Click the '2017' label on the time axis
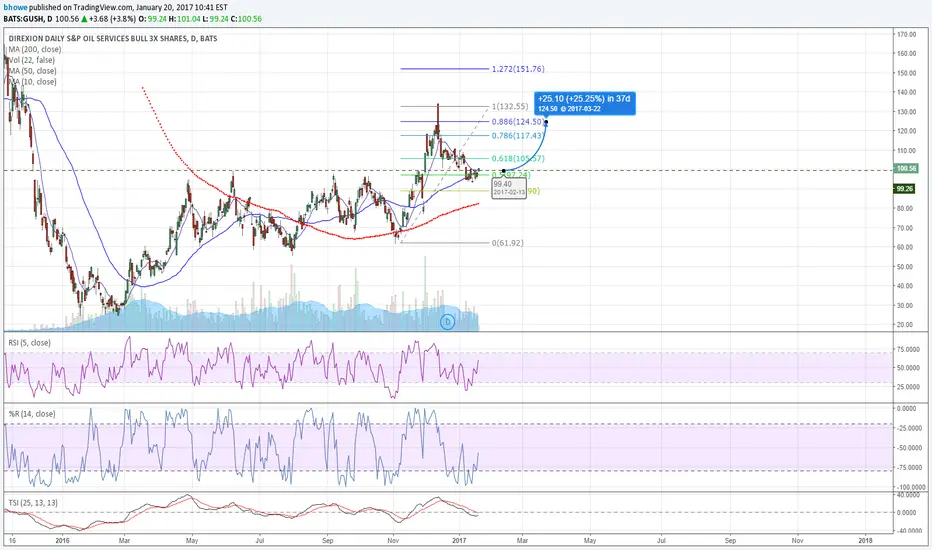The width and height of the screenshot is (932, 550). tap(459, 541)
